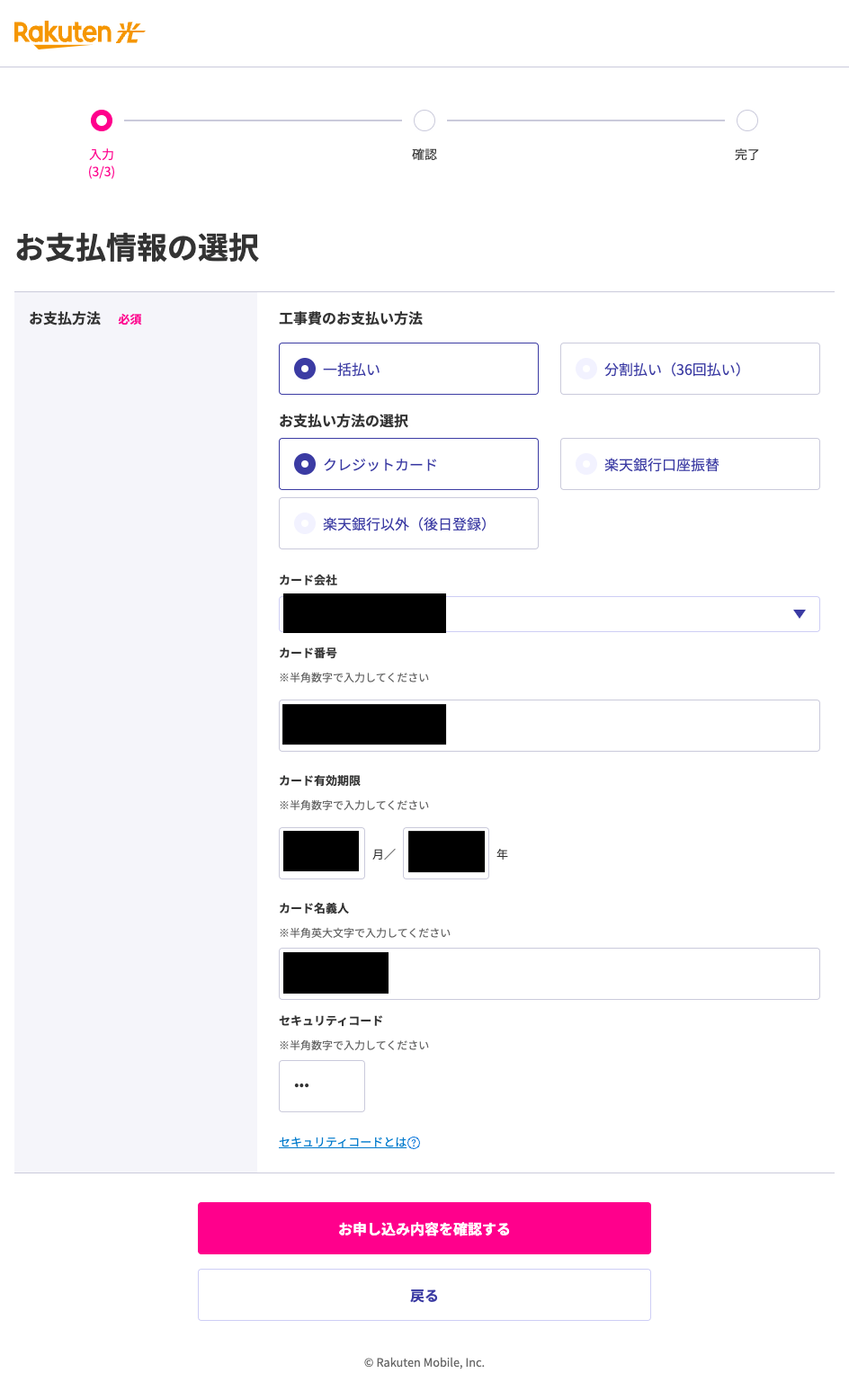
Task: Focus the セキュリティコード field
Action: [322, 1086]
